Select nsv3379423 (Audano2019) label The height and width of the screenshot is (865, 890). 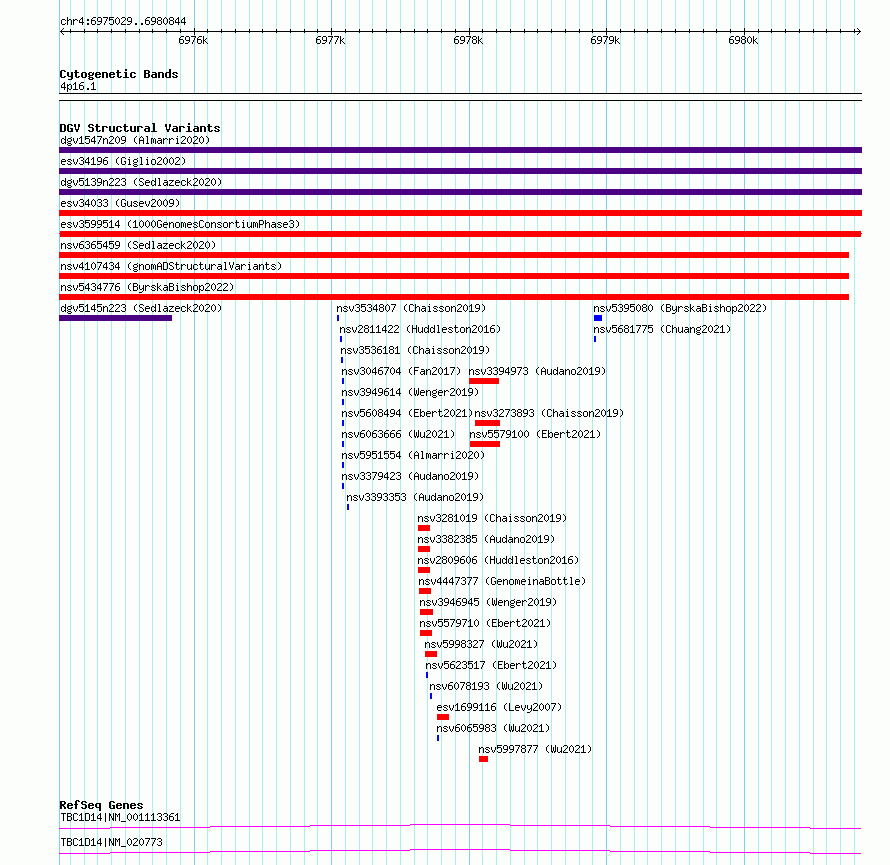coord(410,476)
